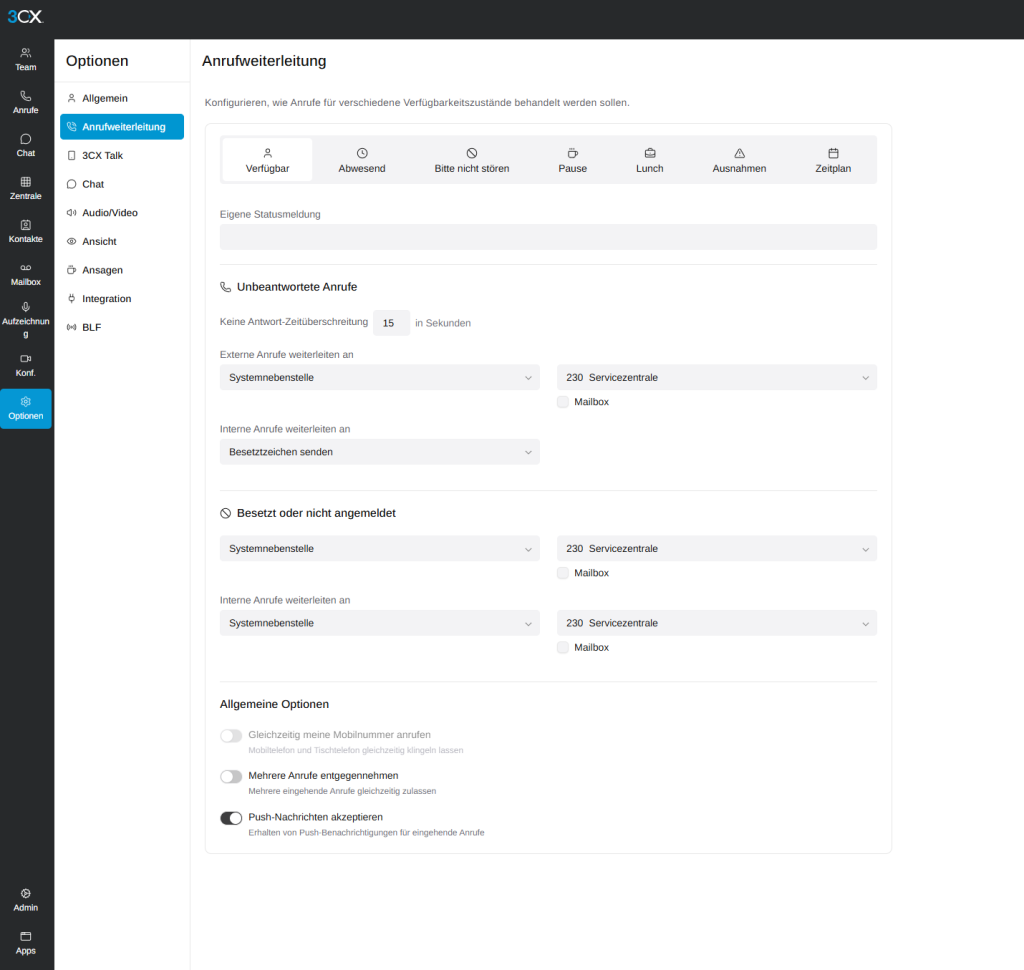The height and width of the screenshot is (970, 1024).
Task: Tick the Mailbox checkbox directly under Besetzt oder nicht angemeldet
Action: [x=563, y=573]
